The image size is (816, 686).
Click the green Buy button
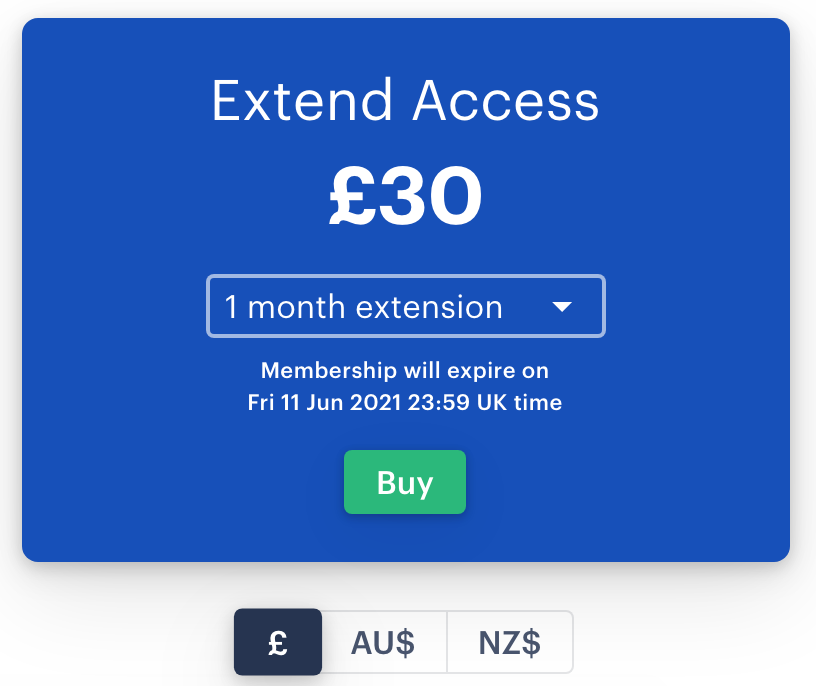(x=405, y=482)
